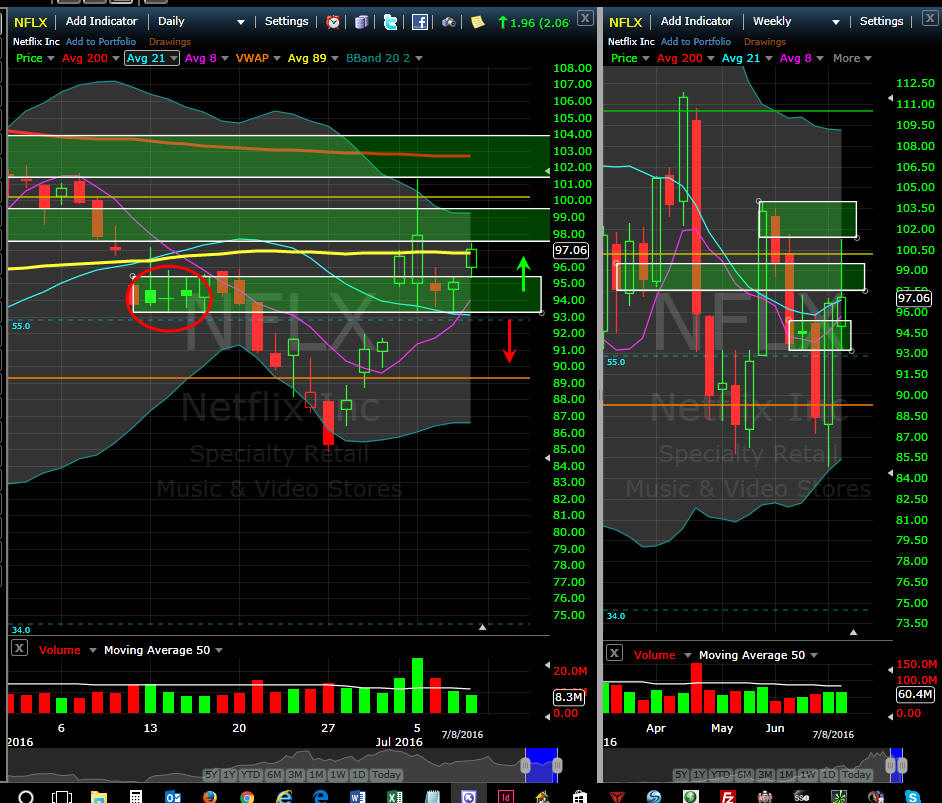The height and width of the screenshot is (803, 942).
Task: Open Settings on the weekly chart
Action: tap(881, 22)
